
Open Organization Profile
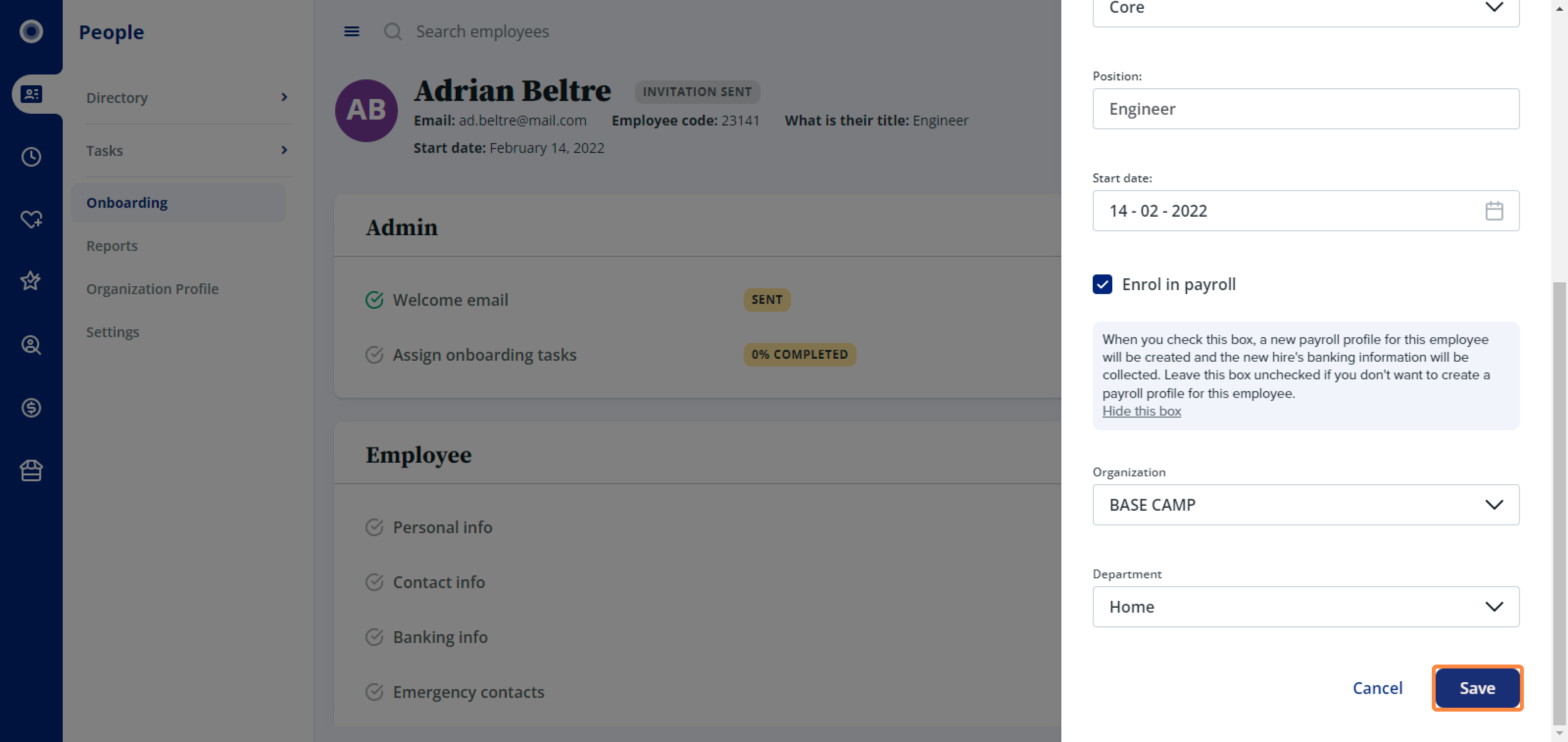coord(152,289)
